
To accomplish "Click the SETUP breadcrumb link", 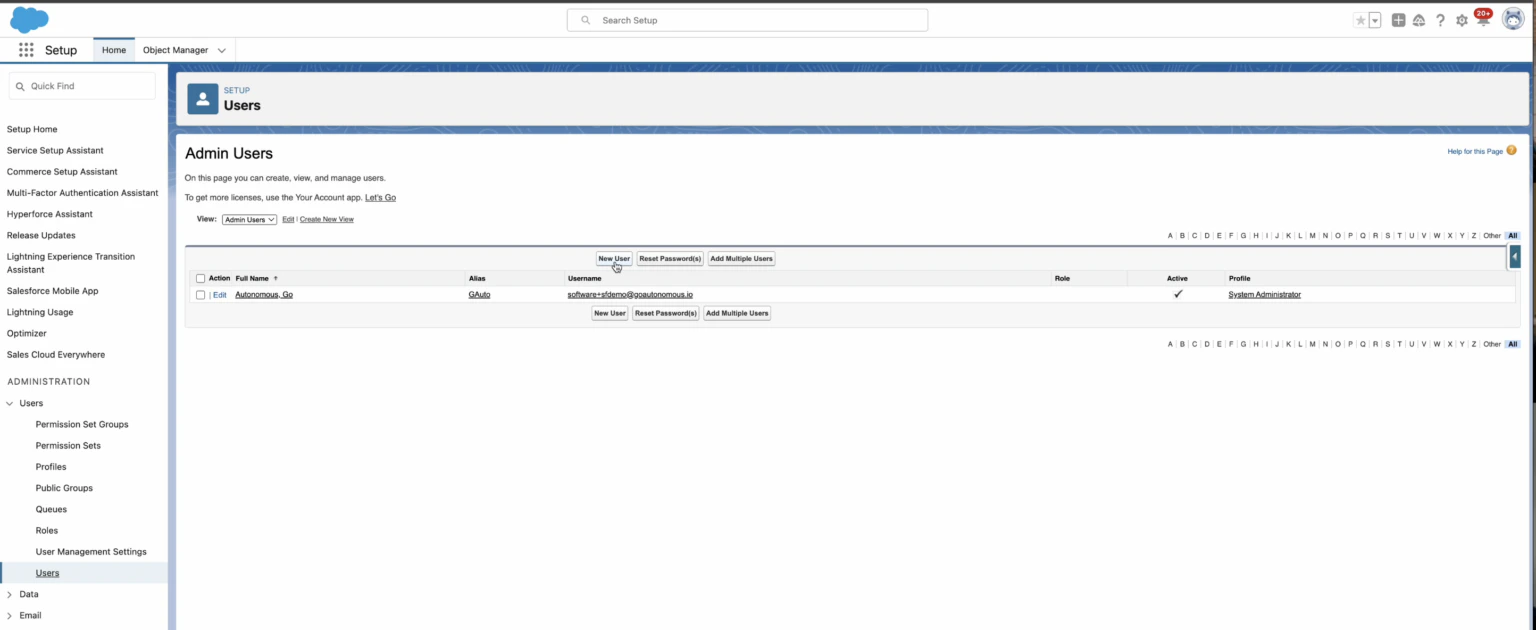I will pos(237,90).
